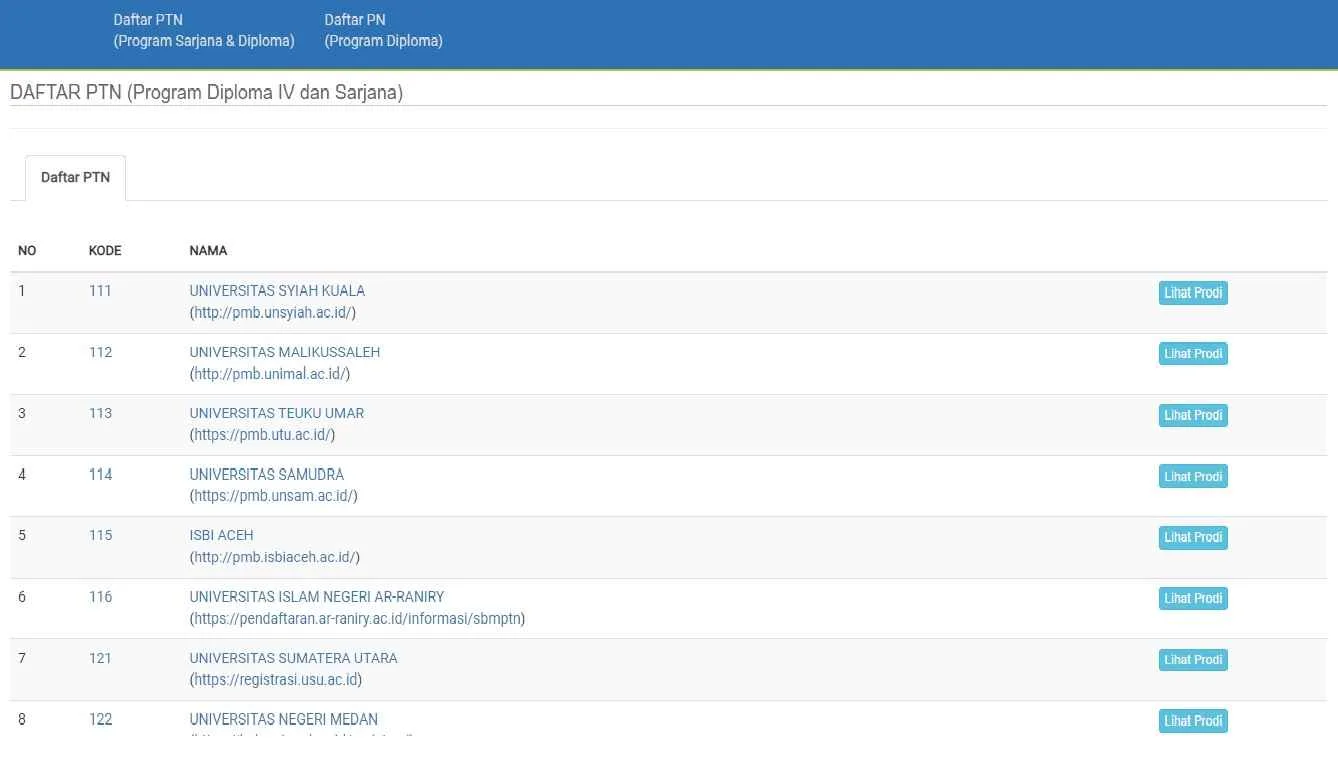Viewport: 1338px width, 781px height.
Task: Click Lihat Prodi for UIN Ar-Raniry
Action: (x=1192, y=599)
